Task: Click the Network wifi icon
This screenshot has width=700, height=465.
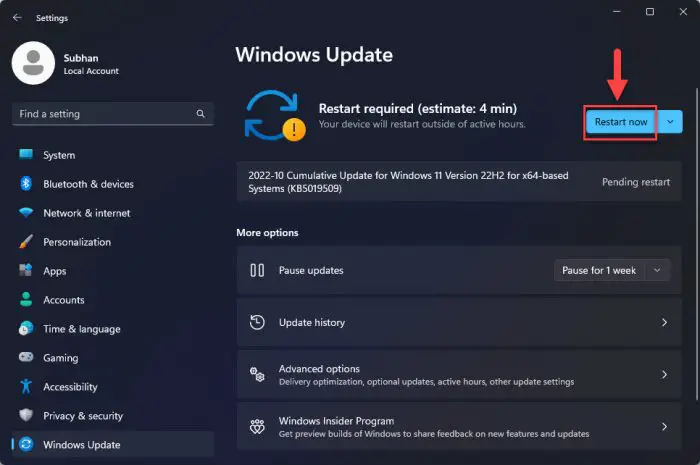Action: pyautogui.click(x=26, y=212)
